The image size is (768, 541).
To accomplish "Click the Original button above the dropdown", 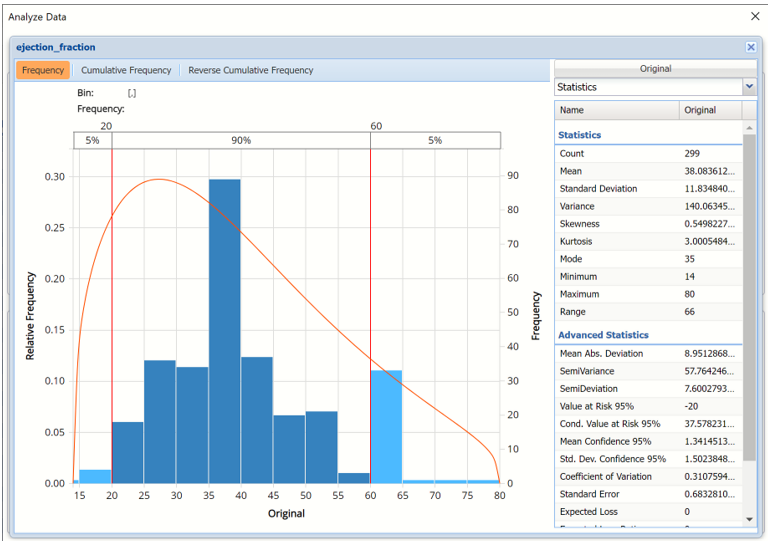I will pos(655,69).
